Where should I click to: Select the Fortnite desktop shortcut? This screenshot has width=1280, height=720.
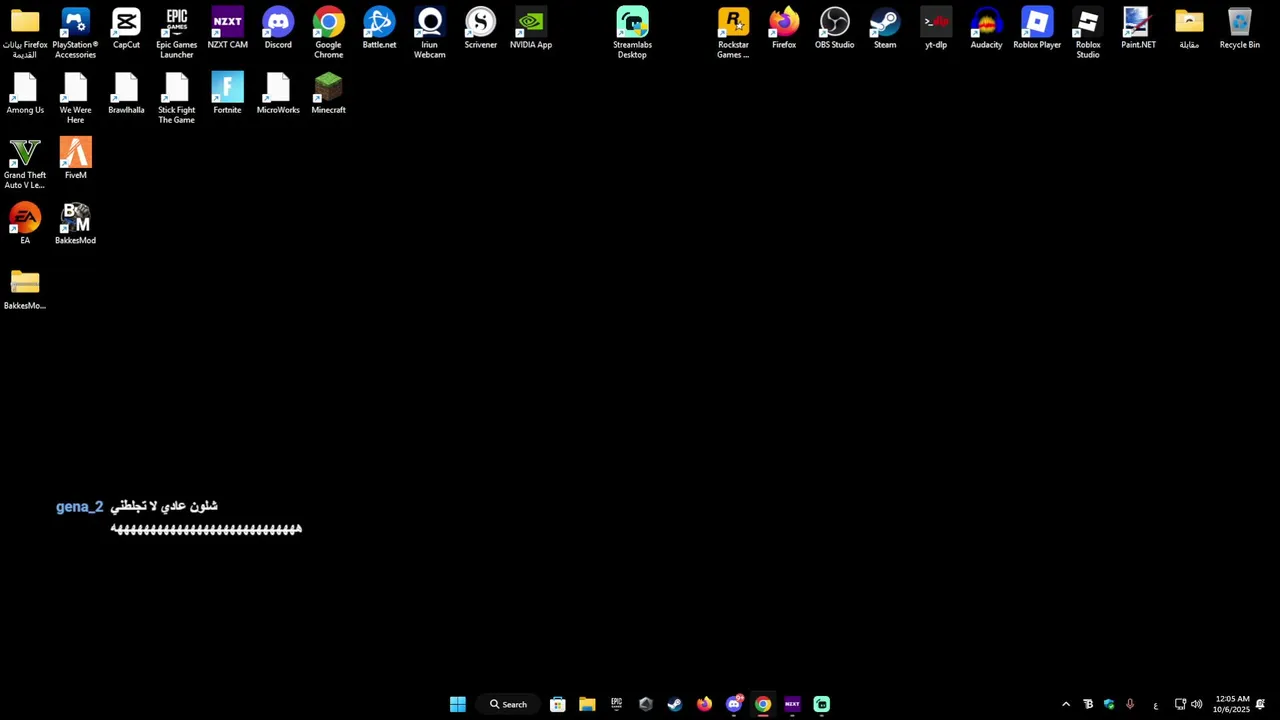pyautogui.click(x=227, y=93)
